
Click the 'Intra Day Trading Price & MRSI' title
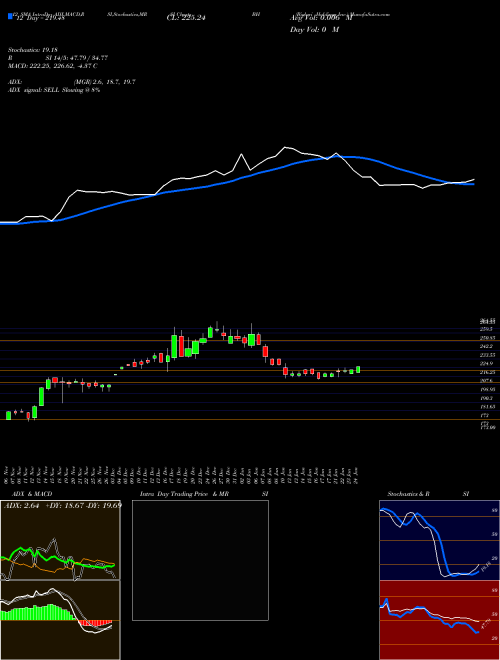tap(204, 494)
